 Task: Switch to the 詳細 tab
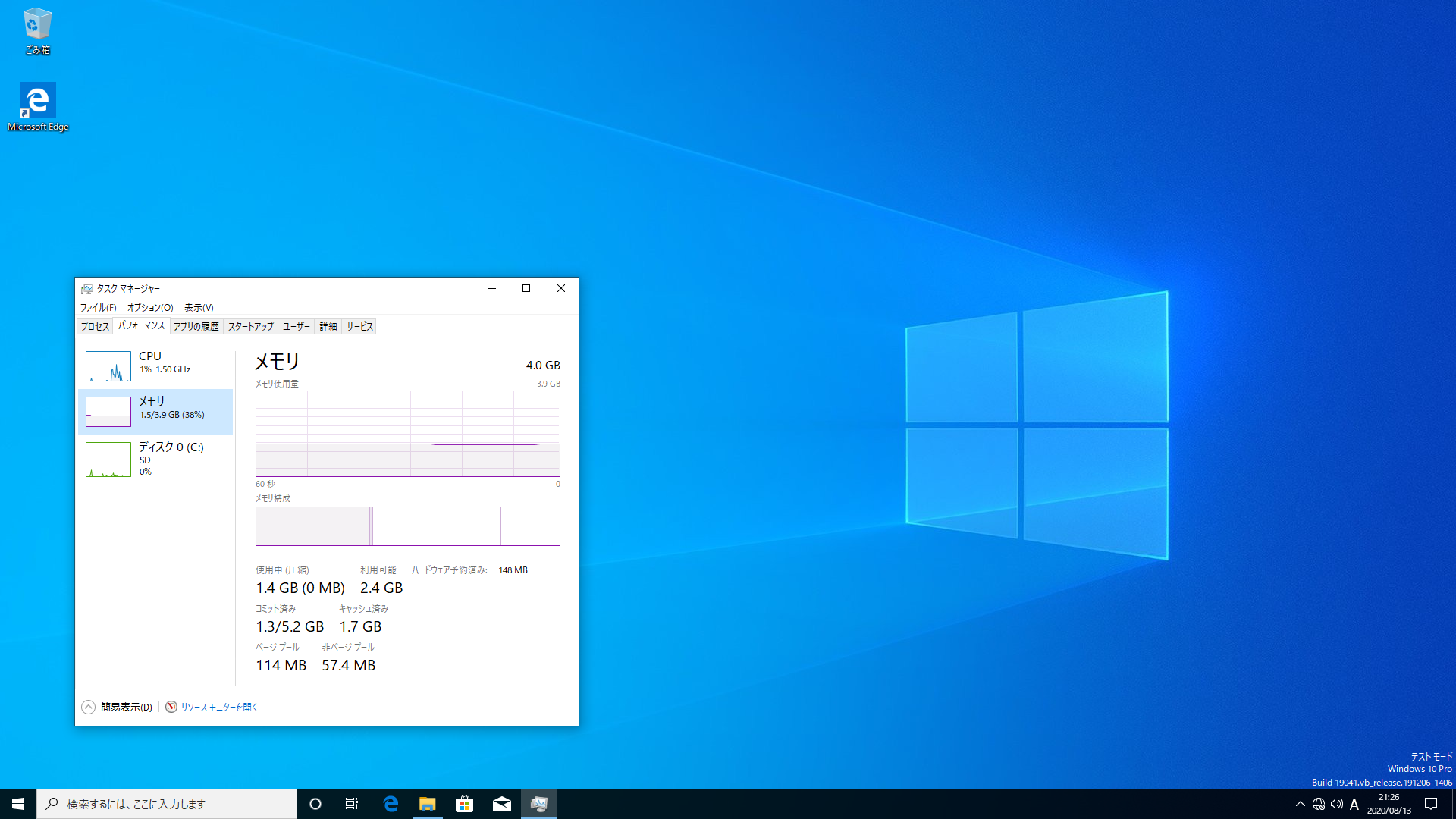coord(328,327)
